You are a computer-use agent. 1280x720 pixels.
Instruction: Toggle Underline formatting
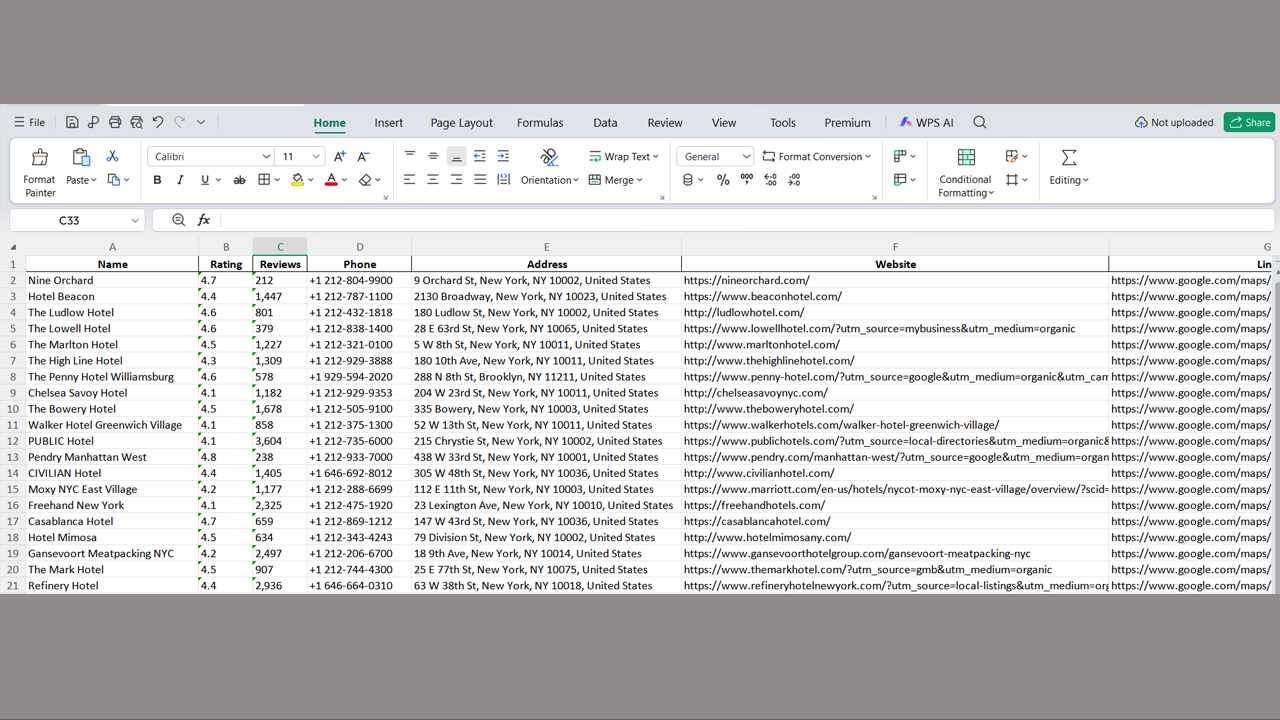205,180
